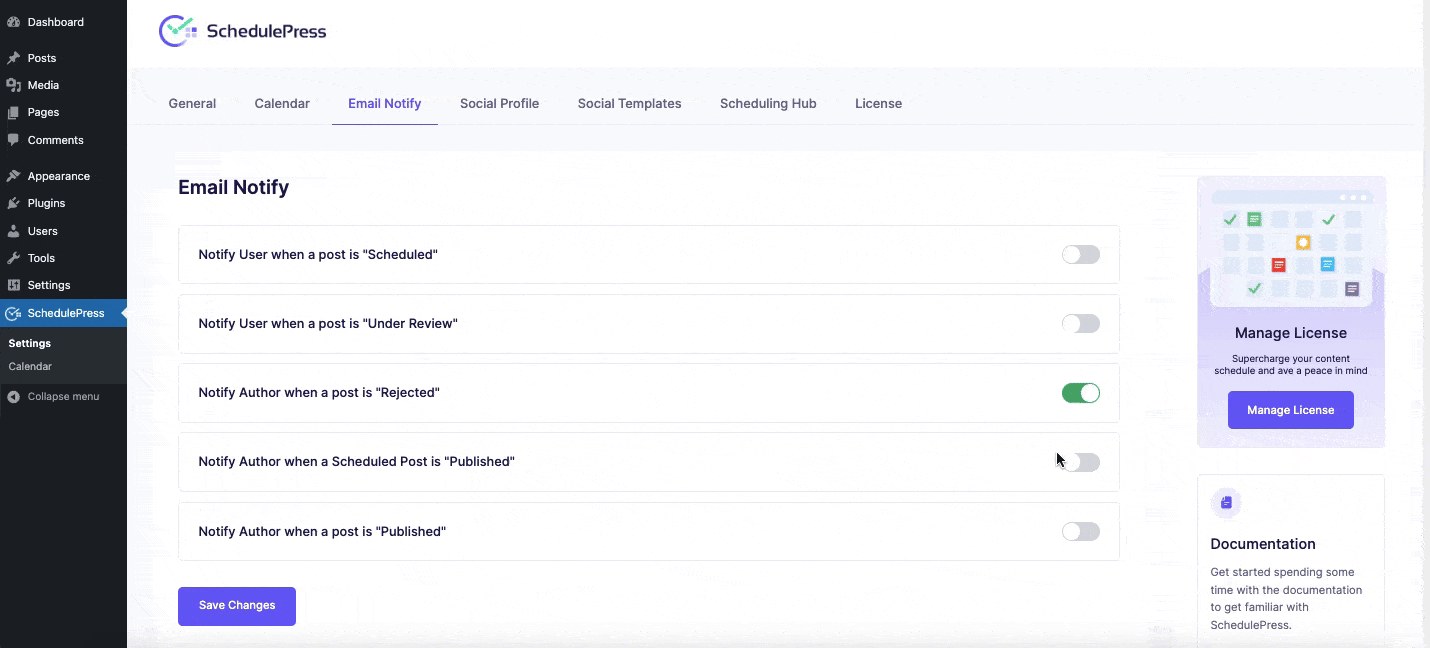Viewport: 1430px width, 648px height.
Task: Click label Notify Author when a post is "Published"
Action: pos(322,532)
